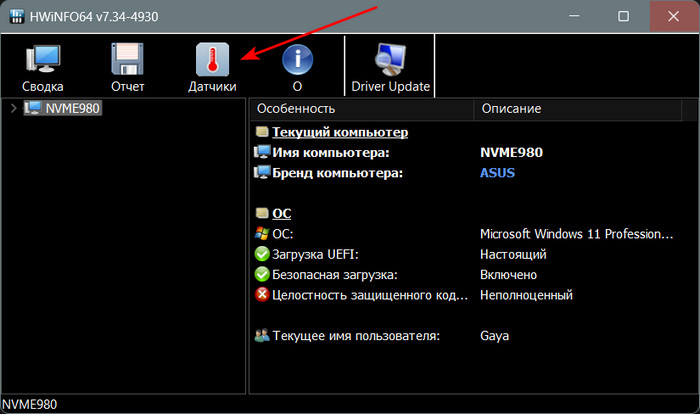Viewport: 700px width, 414px height.
Task: Close the HWiNFO64 window
Action: click(674, 17)
